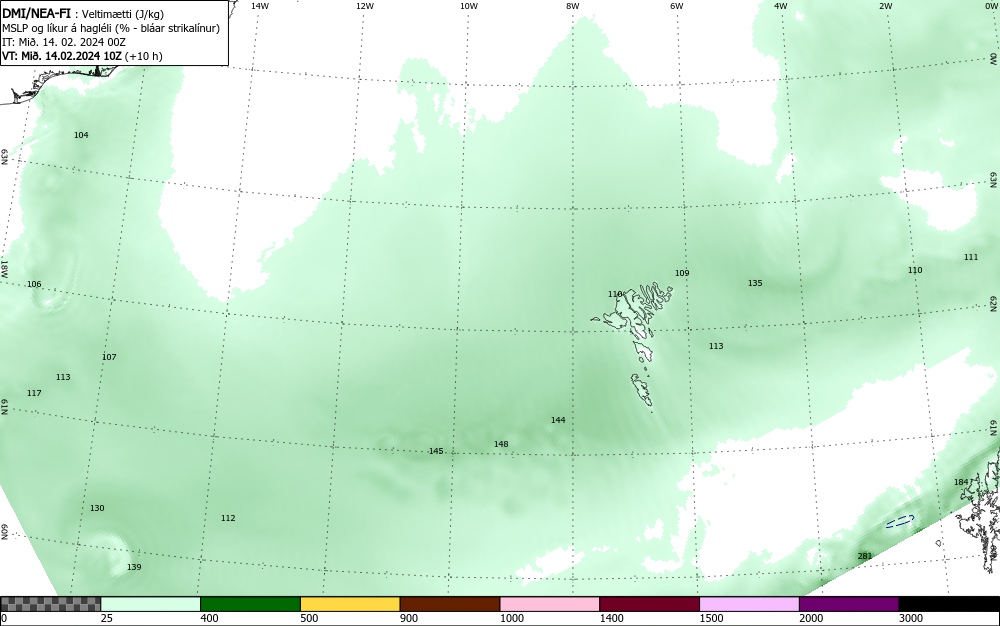1000x626 pixels.
Task: Select the 2W longitude label
Action: pos(885,6)
